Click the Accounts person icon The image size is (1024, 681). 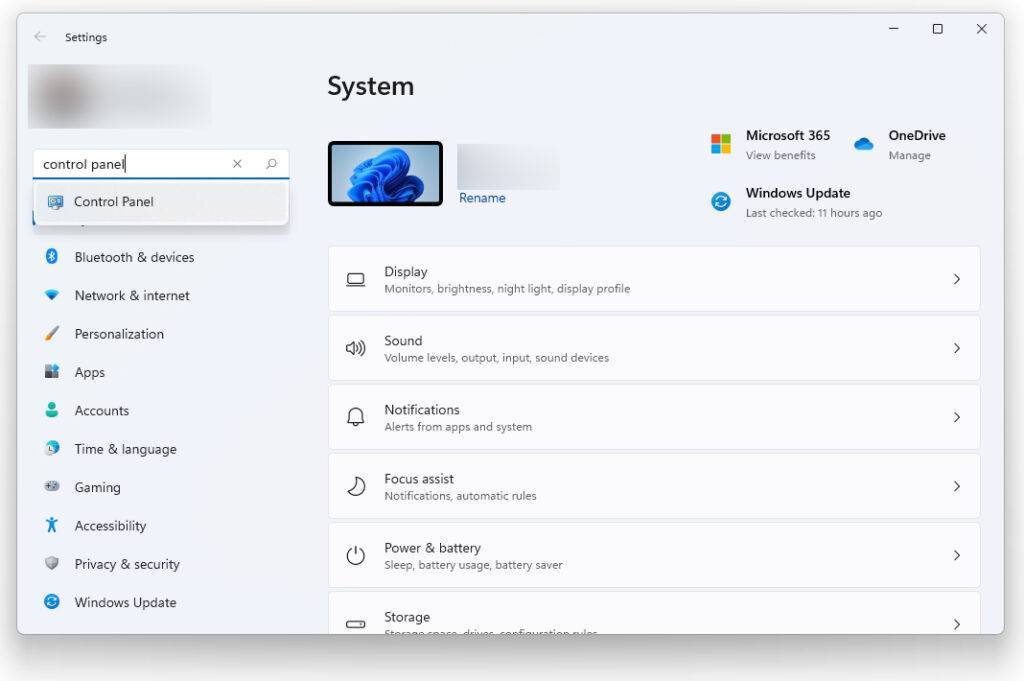point(52,410)
